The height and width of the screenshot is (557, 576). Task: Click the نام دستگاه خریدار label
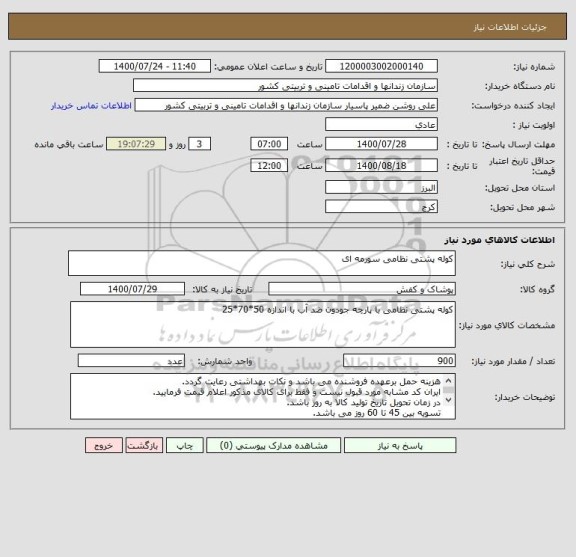pos(520,86)
